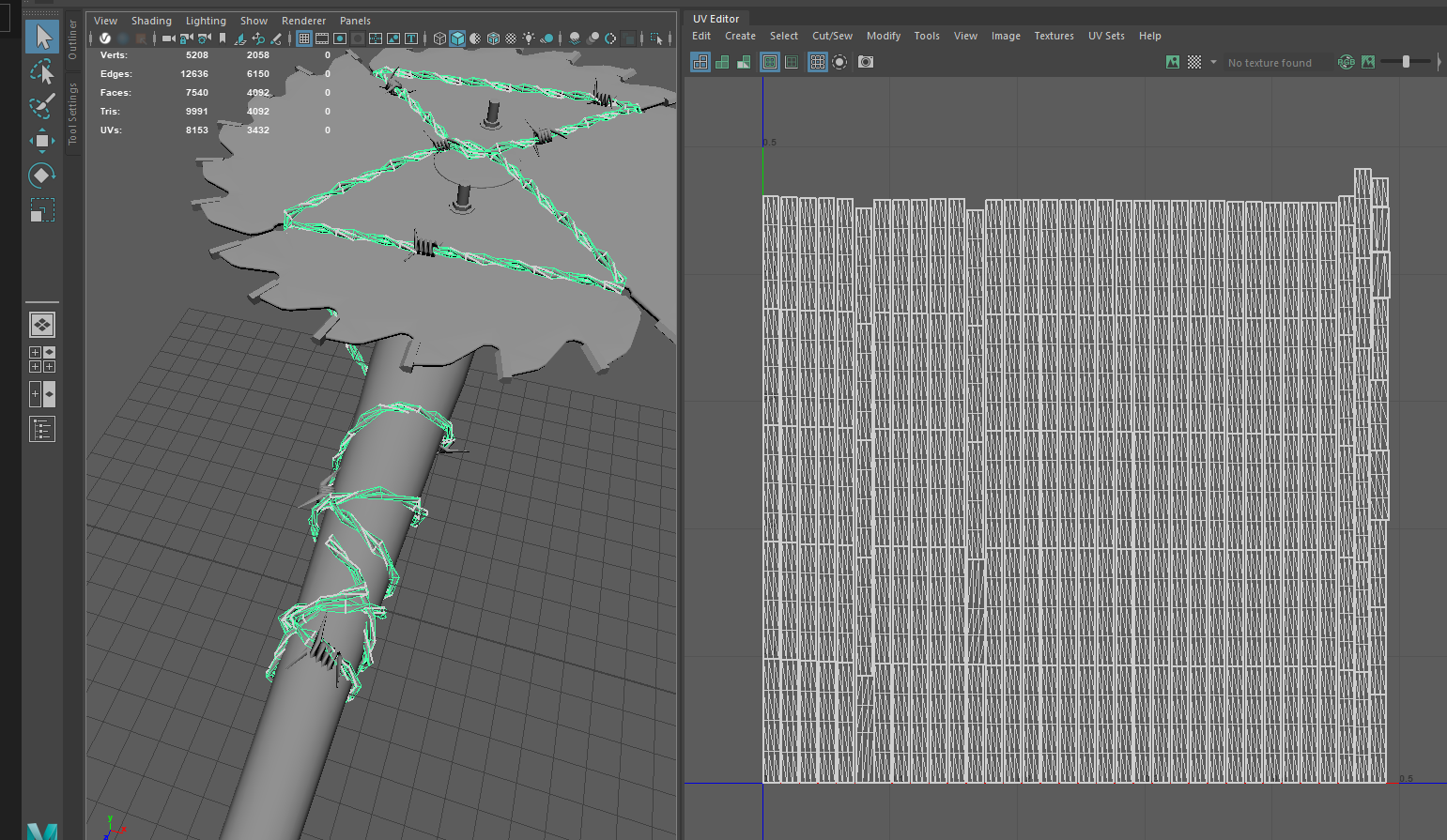
Task: Open viewport Show menu
Action: coord(254,21)
